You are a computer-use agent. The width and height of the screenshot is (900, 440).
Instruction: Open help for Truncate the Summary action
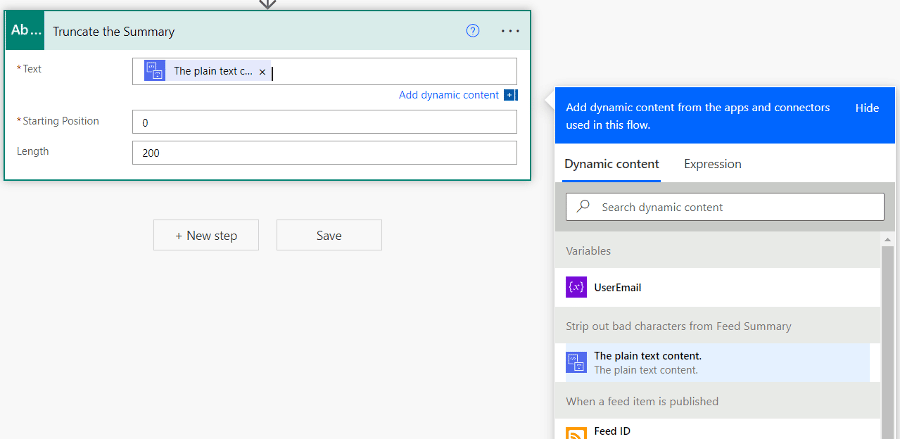click(472, 31)
